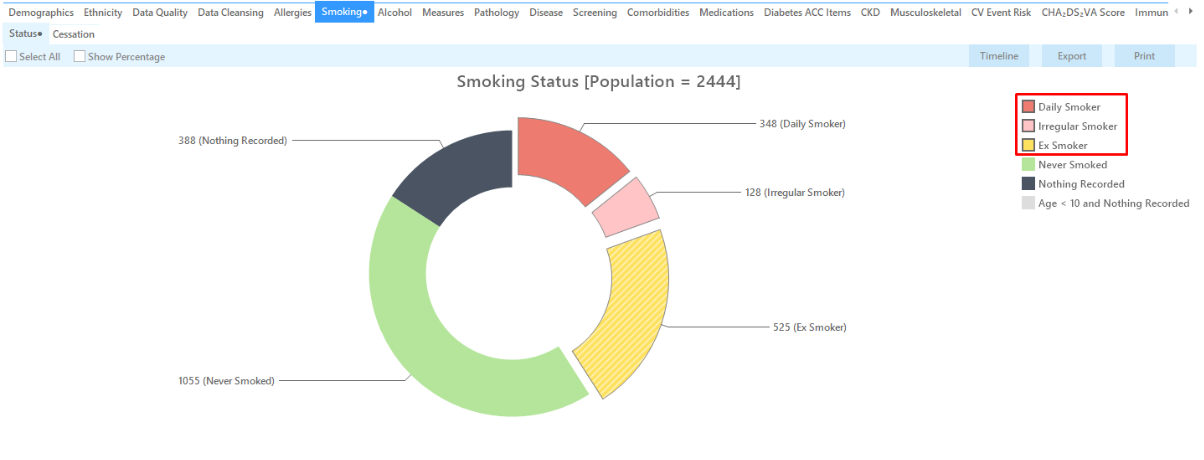Viewport: 1204px width, 460px height.
Task: Click the Smoking Status chart title
Action: 599,82
